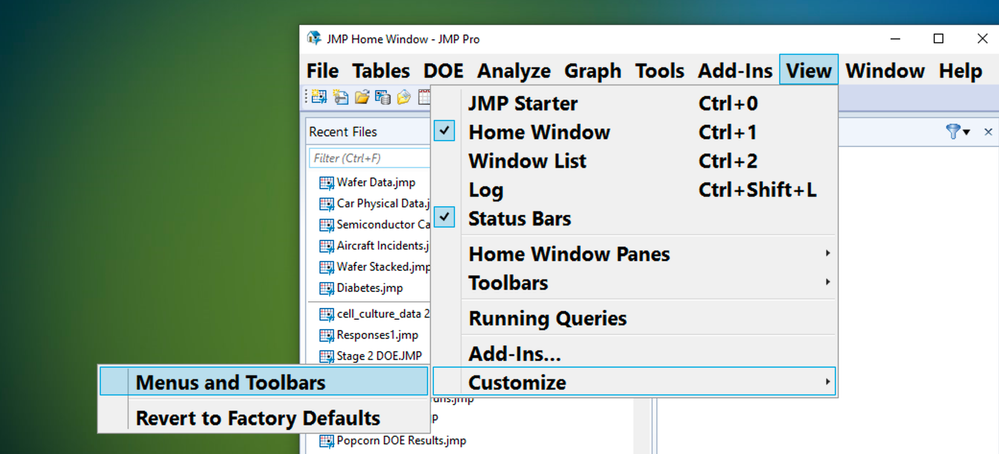This screenshot has height=454, width=999.
Task: Select Popcorn DOE Results.jmp file
Action: pos(401,440)
